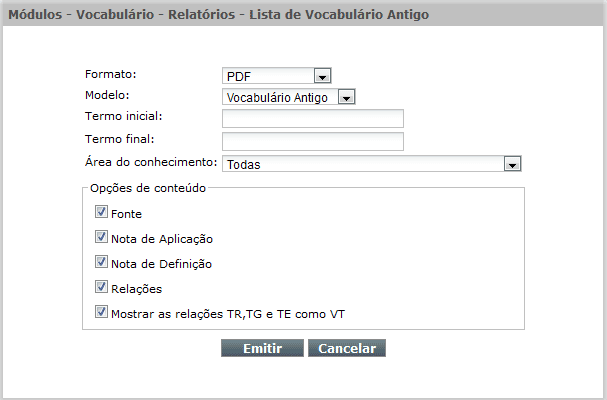Click the Opções de conteúdo group legend
The image size is (607, 400).
[x=148, y=188]
